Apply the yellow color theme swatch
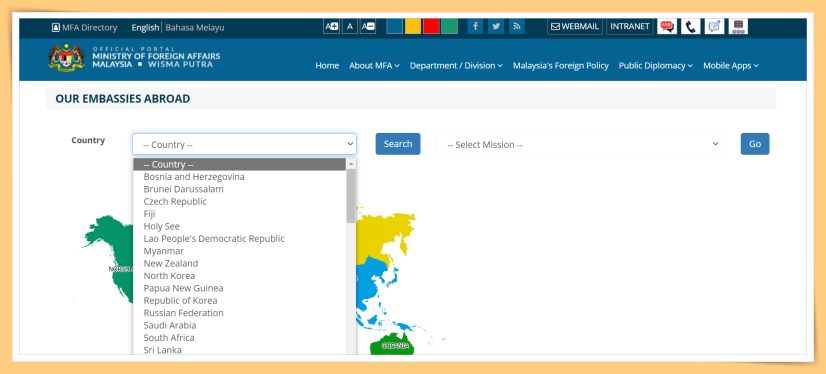Screen dimensions: 826x374 tap(413, 26)
